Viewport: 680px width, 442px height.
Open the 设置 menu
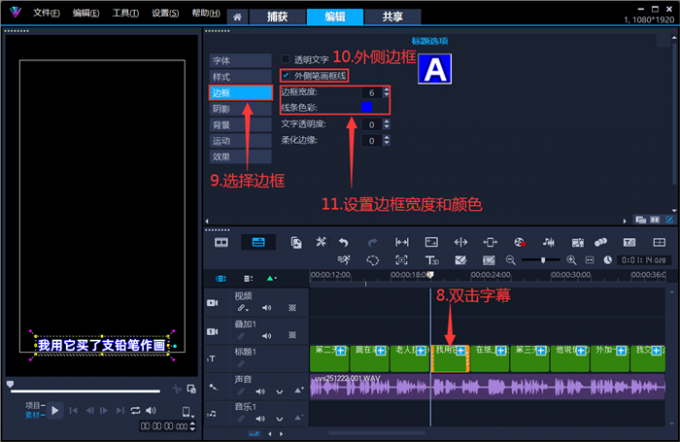click(165, 13)
